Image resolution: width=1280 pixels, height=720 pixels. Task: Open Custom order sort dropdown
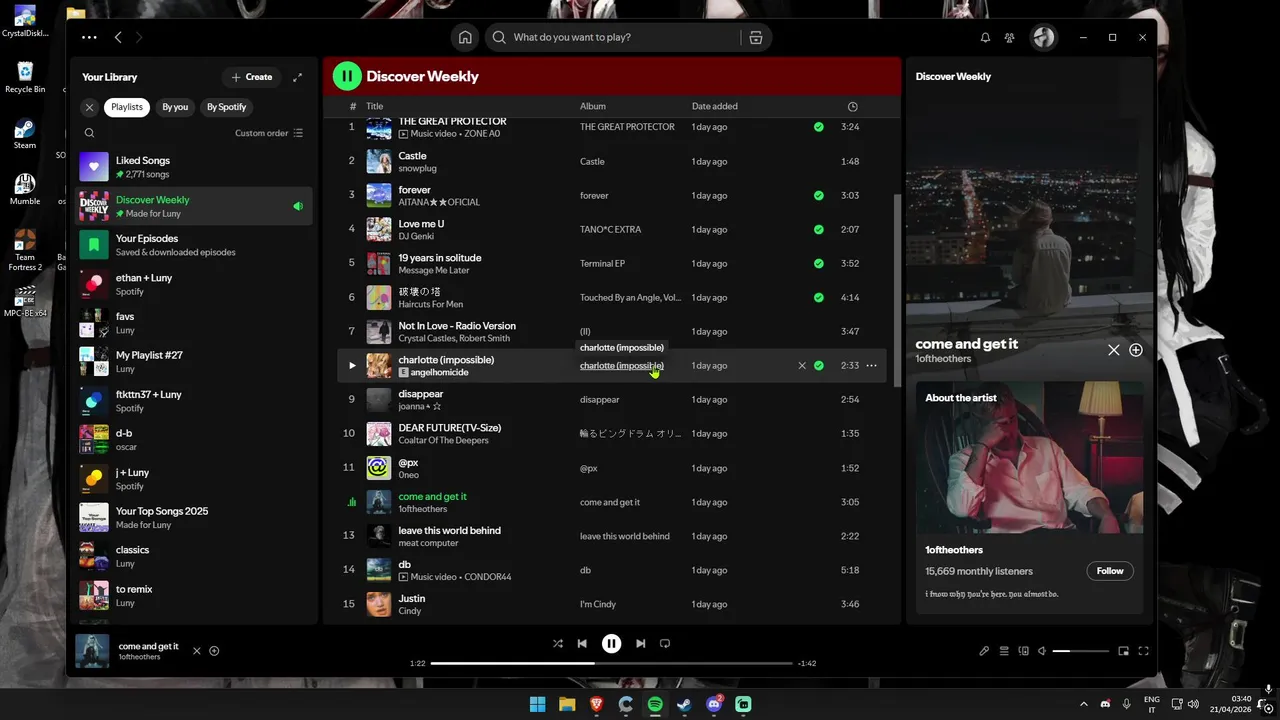coord(269,133)
